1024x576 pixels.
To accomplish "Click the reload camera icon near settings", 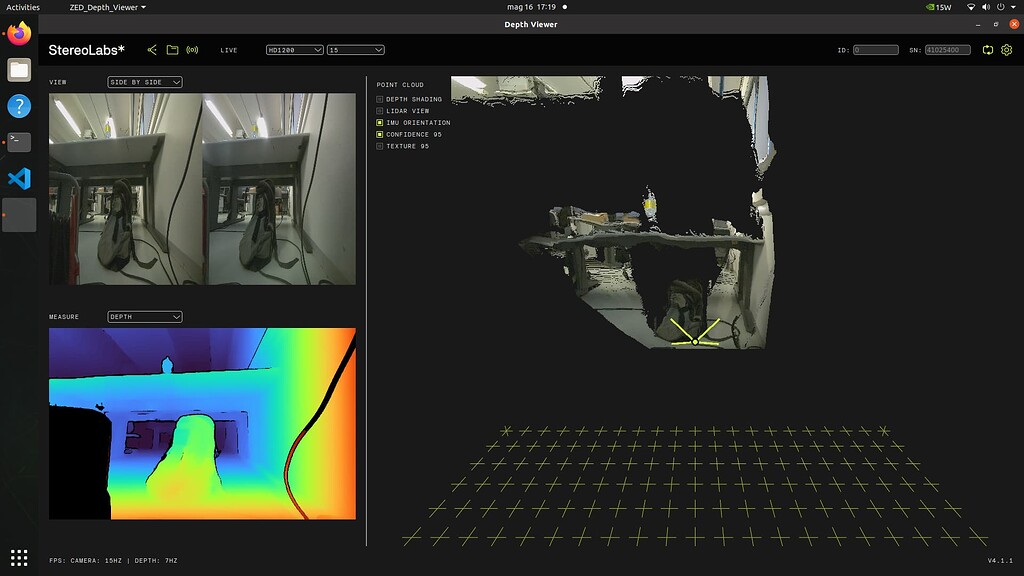I will pos(985,48).
